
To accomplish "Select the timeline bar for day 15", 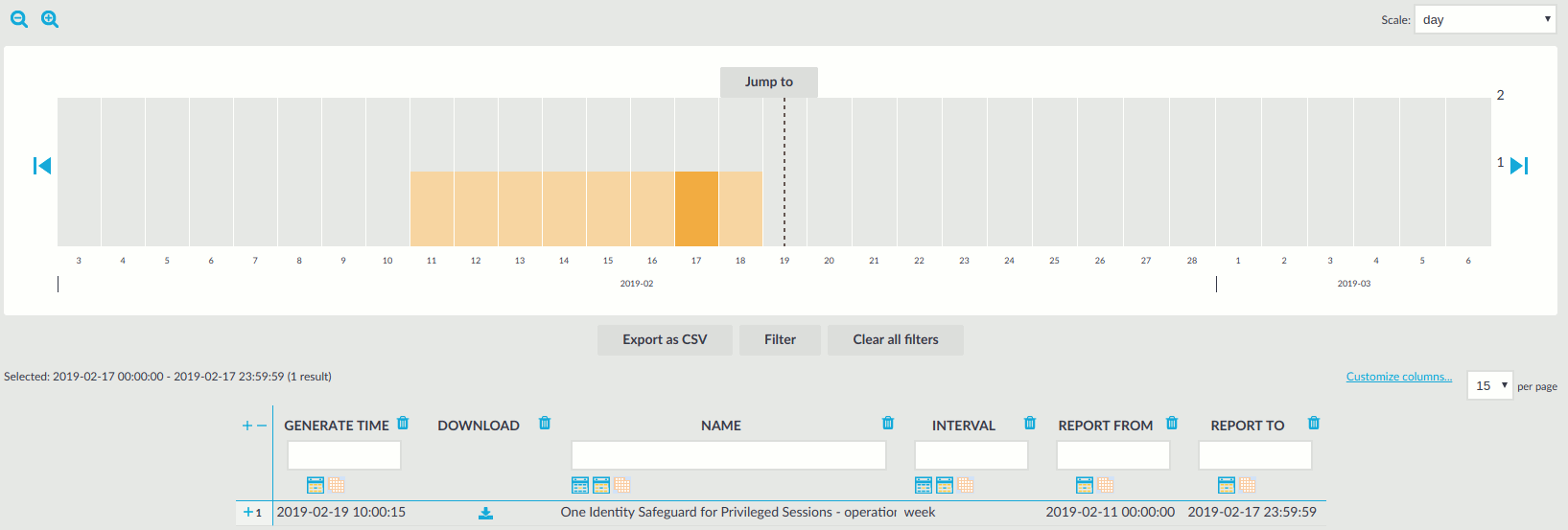I will click(608, 209).
